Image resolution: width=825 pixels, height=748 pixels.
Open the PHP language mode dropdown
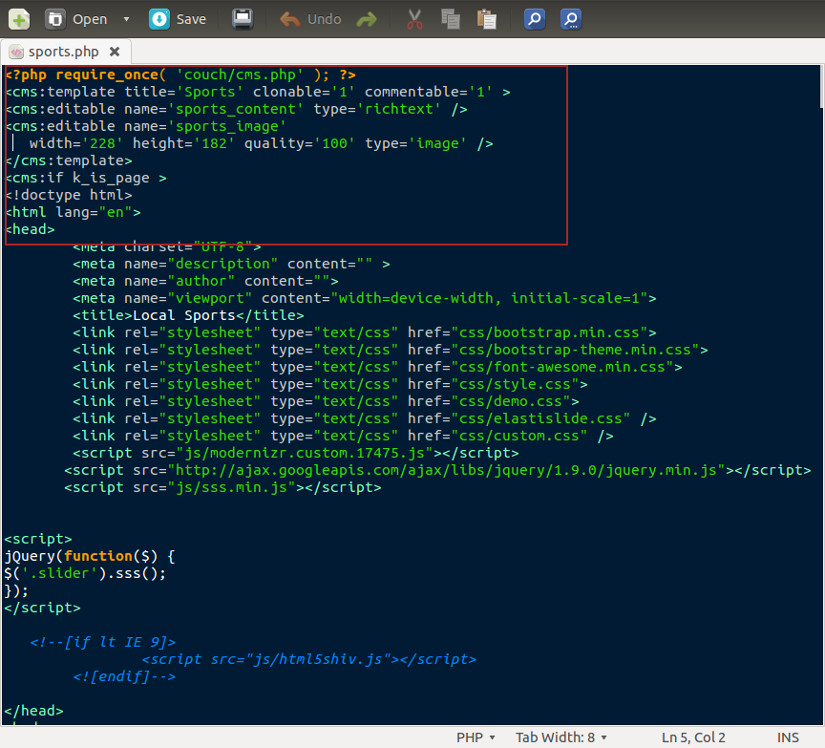[476, 737]
